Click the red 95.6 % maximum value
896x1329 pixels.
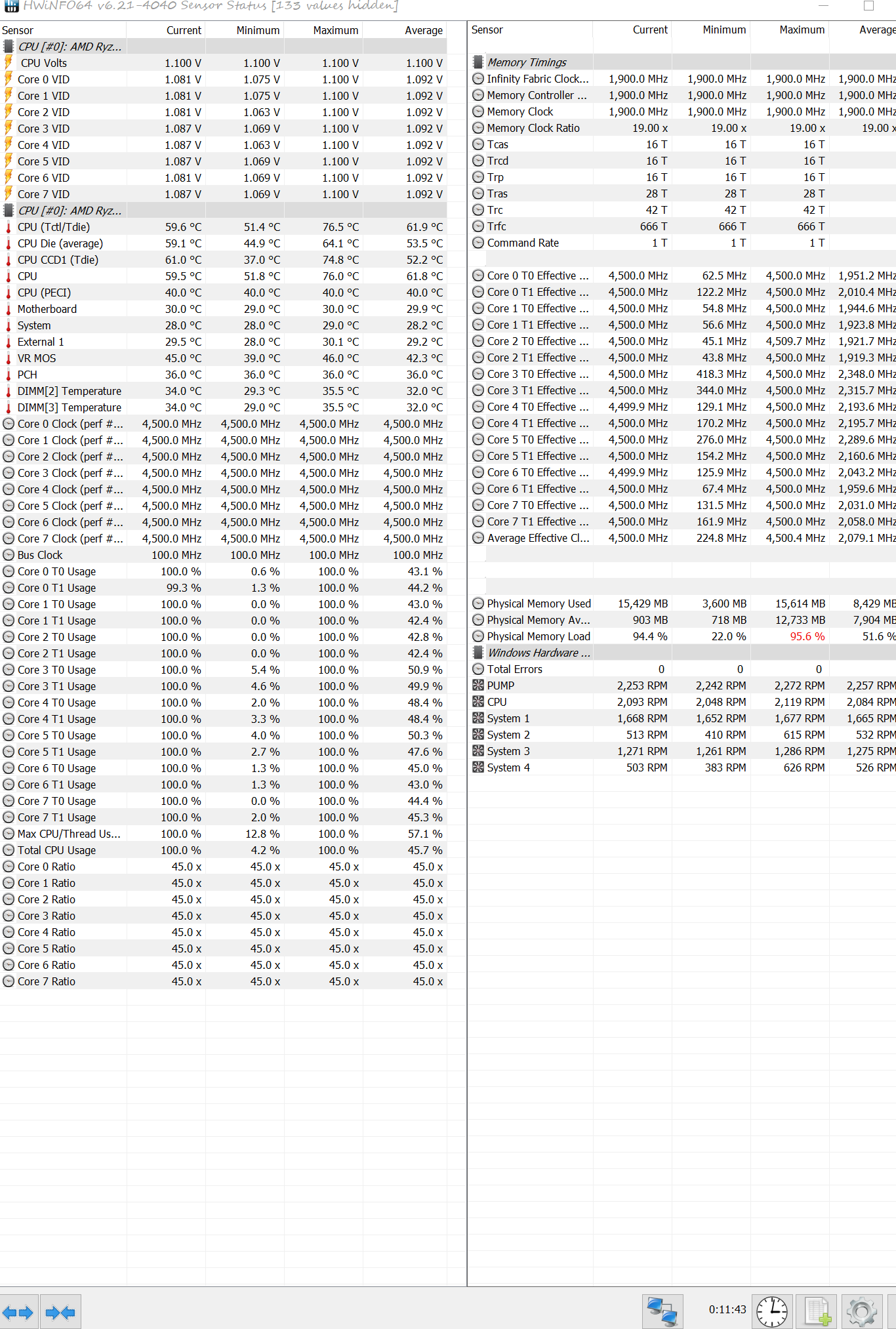(x=807, y=636)
